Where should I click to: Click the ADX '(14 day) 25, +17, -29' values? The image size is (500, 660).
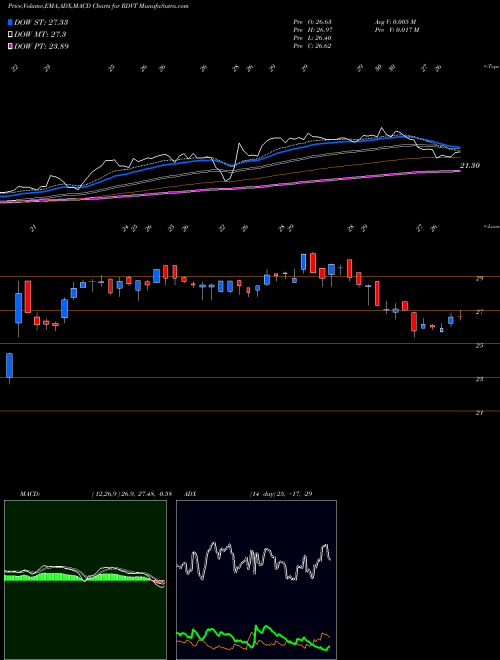tap(280, 494)
